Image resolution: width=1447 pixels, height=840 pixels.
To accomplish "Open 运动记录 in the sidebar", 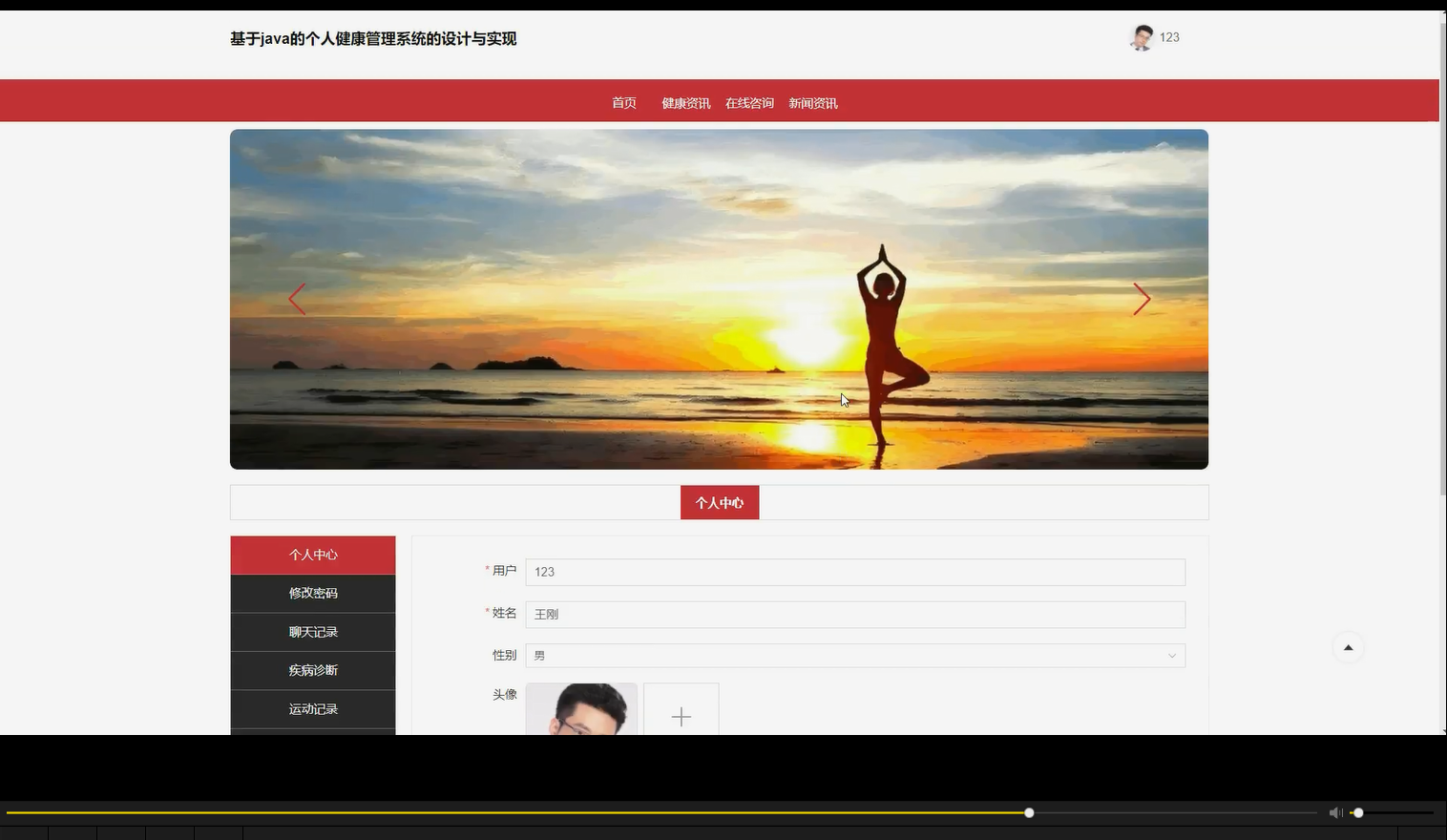I will [x=313, y=709].
